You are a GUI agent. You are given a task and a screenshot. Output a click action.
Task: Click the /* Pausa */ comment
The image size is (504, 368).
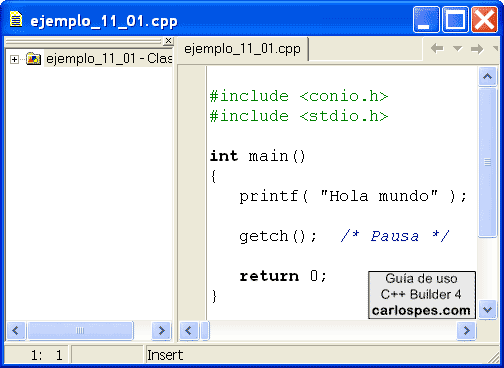395,236
